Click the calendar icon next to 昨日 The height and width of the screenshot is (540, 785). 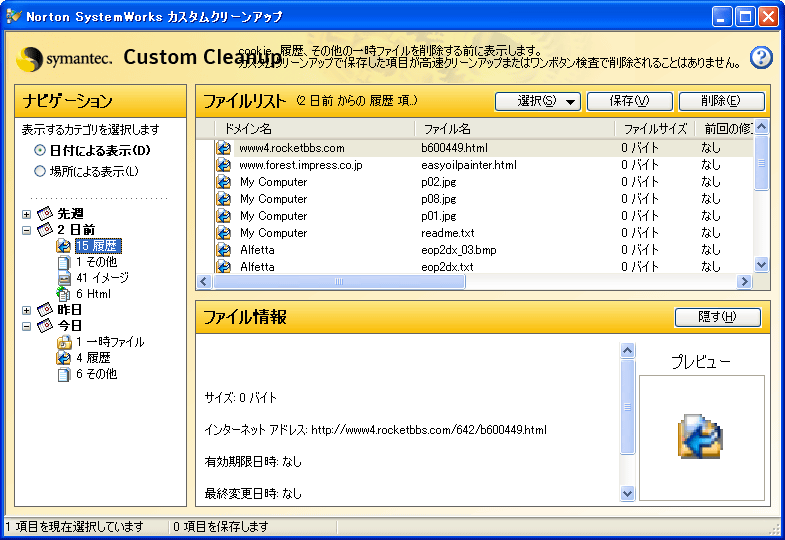(x=45, y=310)
